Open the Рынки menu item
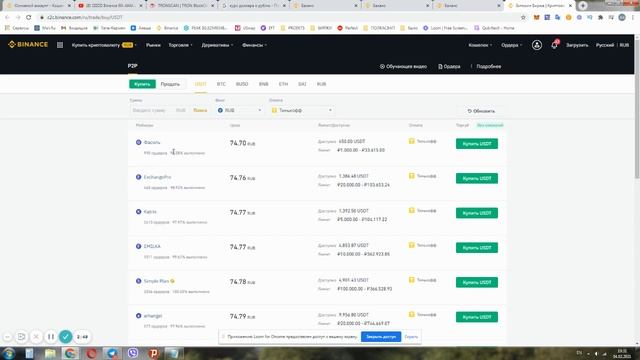This screenshot has width=640, height=360. click(x=153, y=45)
